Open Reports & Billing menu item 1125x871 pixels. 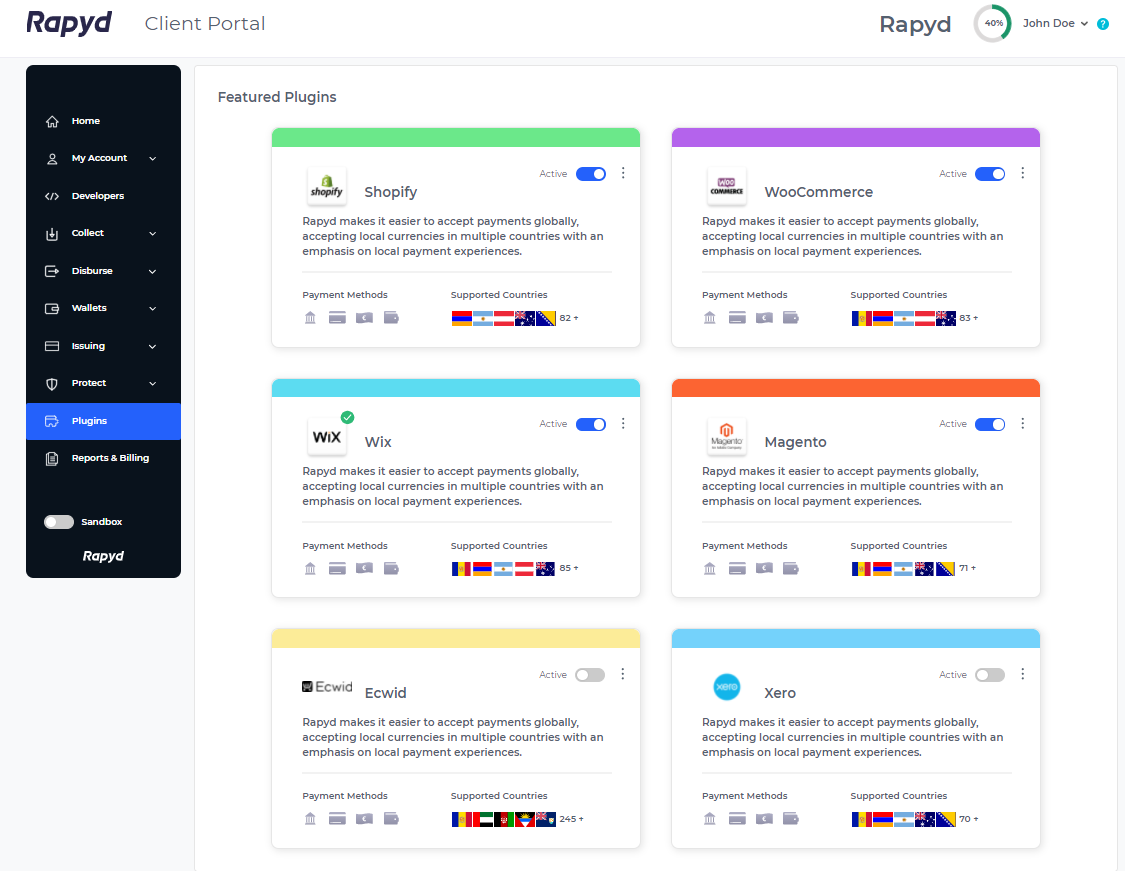coord(103,458)
